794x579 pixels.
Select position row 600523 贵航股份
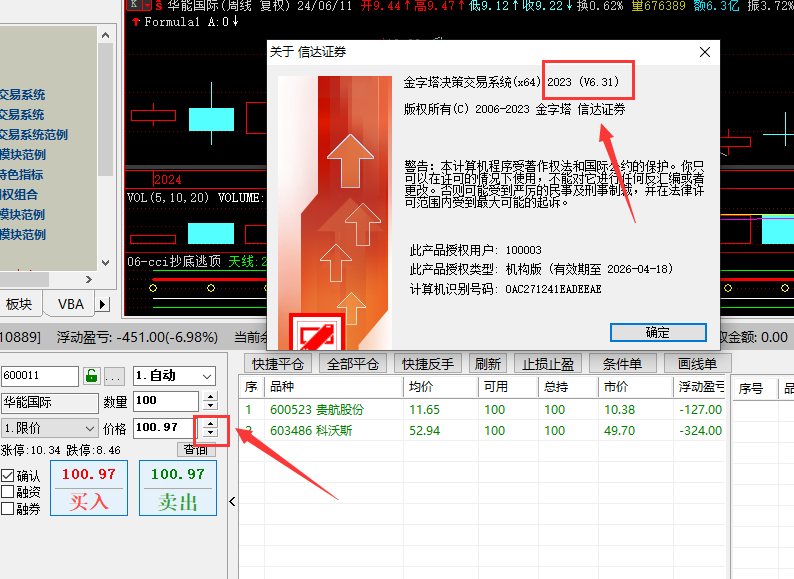pos(482,409)
